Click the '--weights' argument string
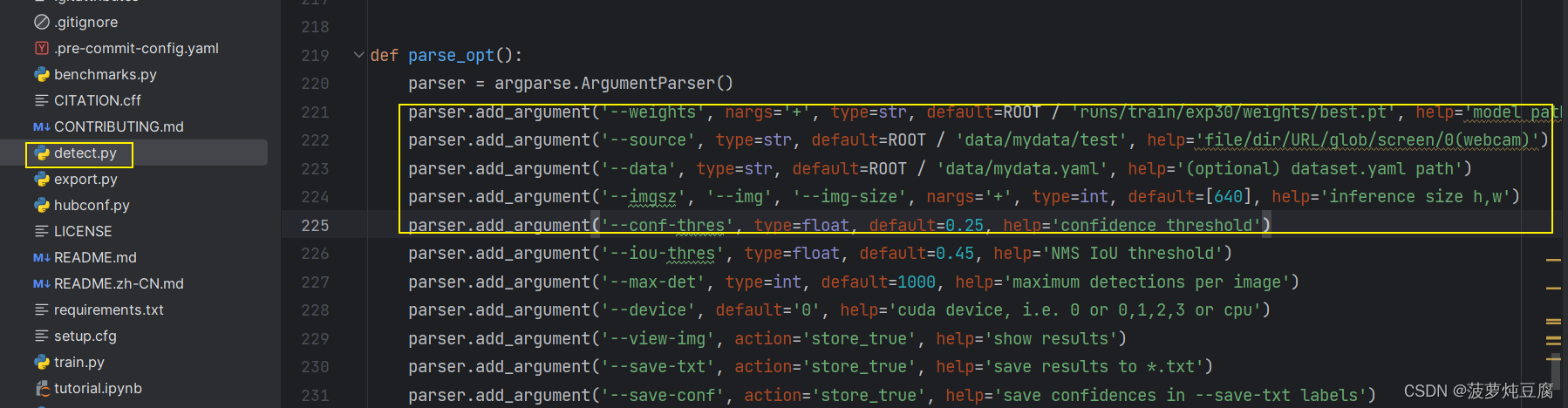 (x=653, y=112)
